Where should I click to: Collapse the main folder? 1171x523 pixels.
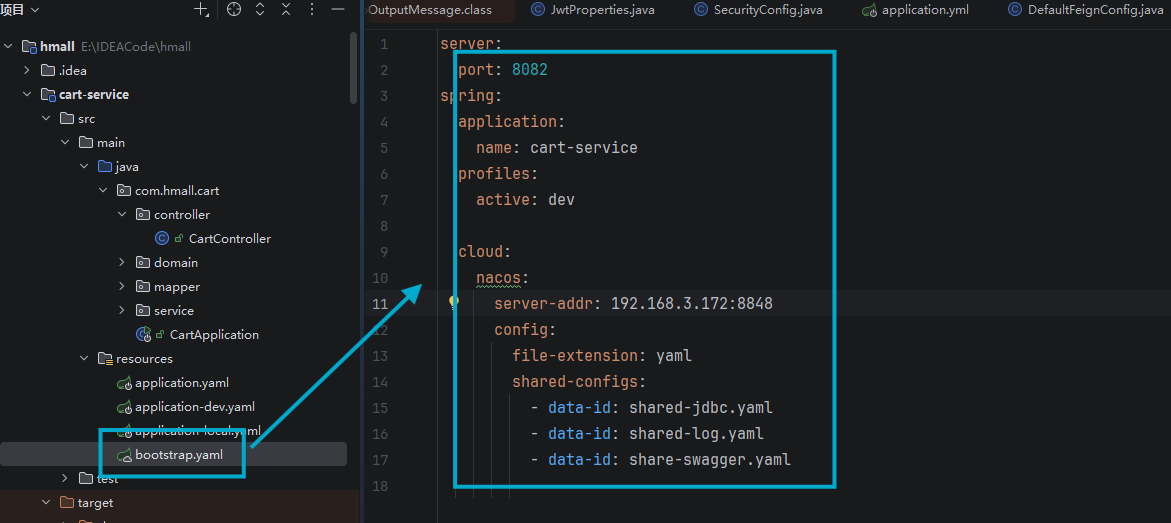tap(65, 142)
